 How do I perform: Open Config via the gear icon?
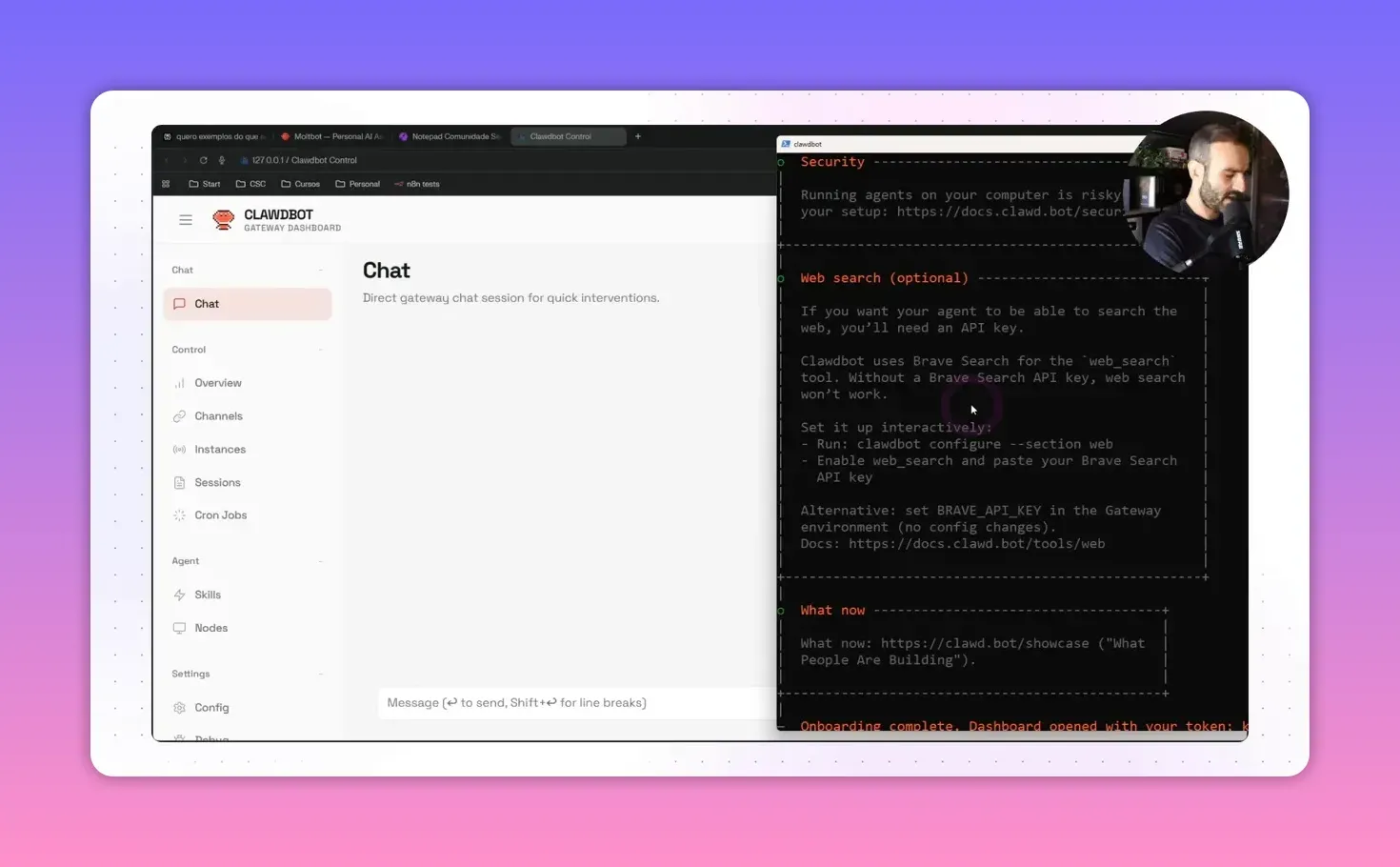pyautogui.click(x=179, y=707)
